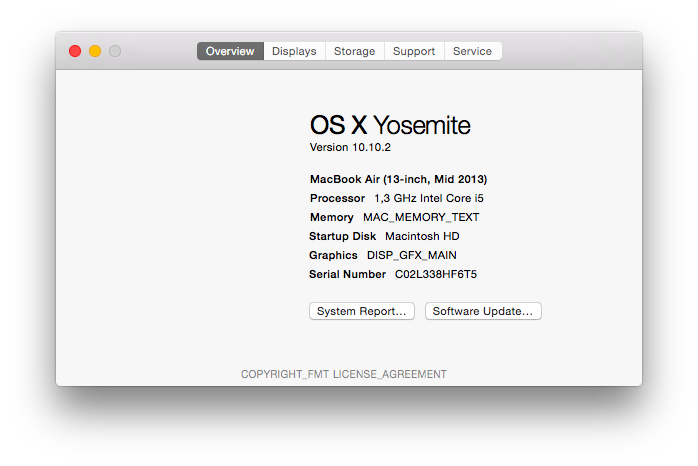698x466 pixels.
Task: Open the Service tab
Action: [473, 51]
